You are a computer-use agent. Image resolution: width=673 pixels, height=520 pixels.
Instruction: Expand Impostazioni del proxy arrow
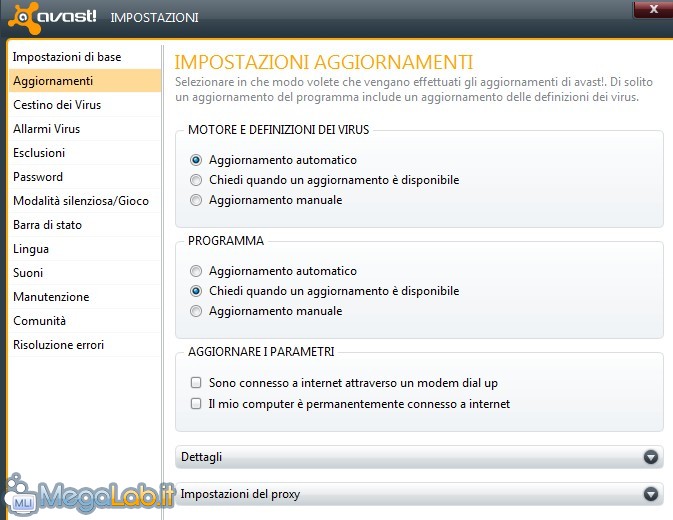651,494
